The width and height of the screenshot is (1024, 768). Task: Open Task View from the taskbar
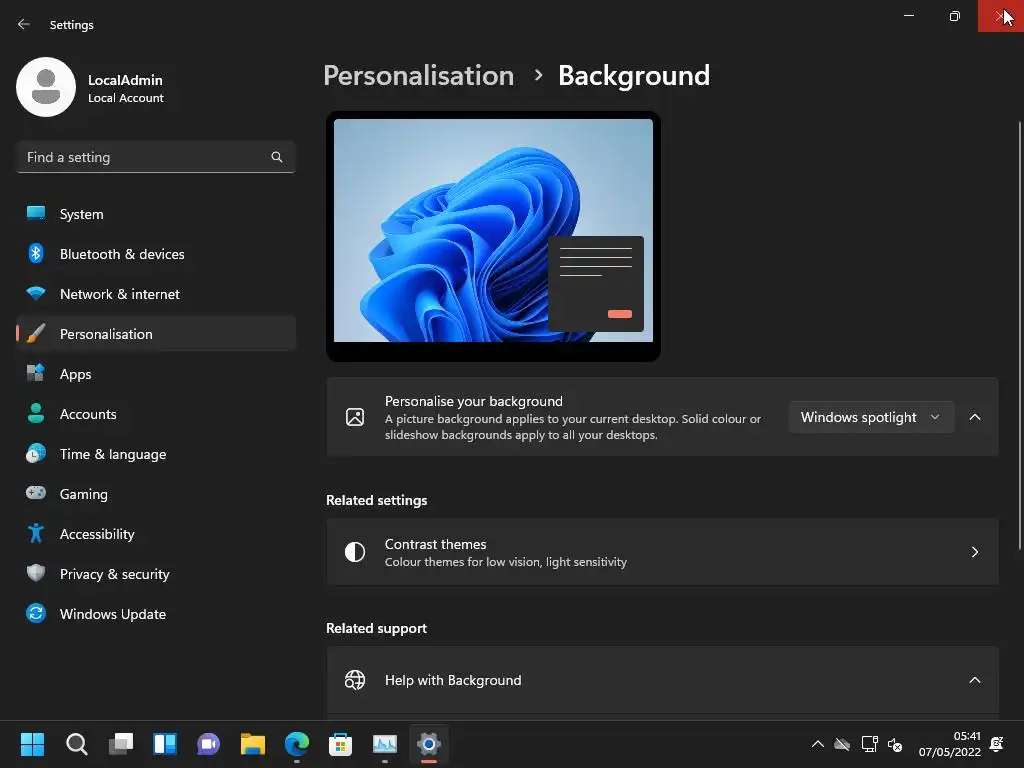pyautogui.click(x=121, y=744)
